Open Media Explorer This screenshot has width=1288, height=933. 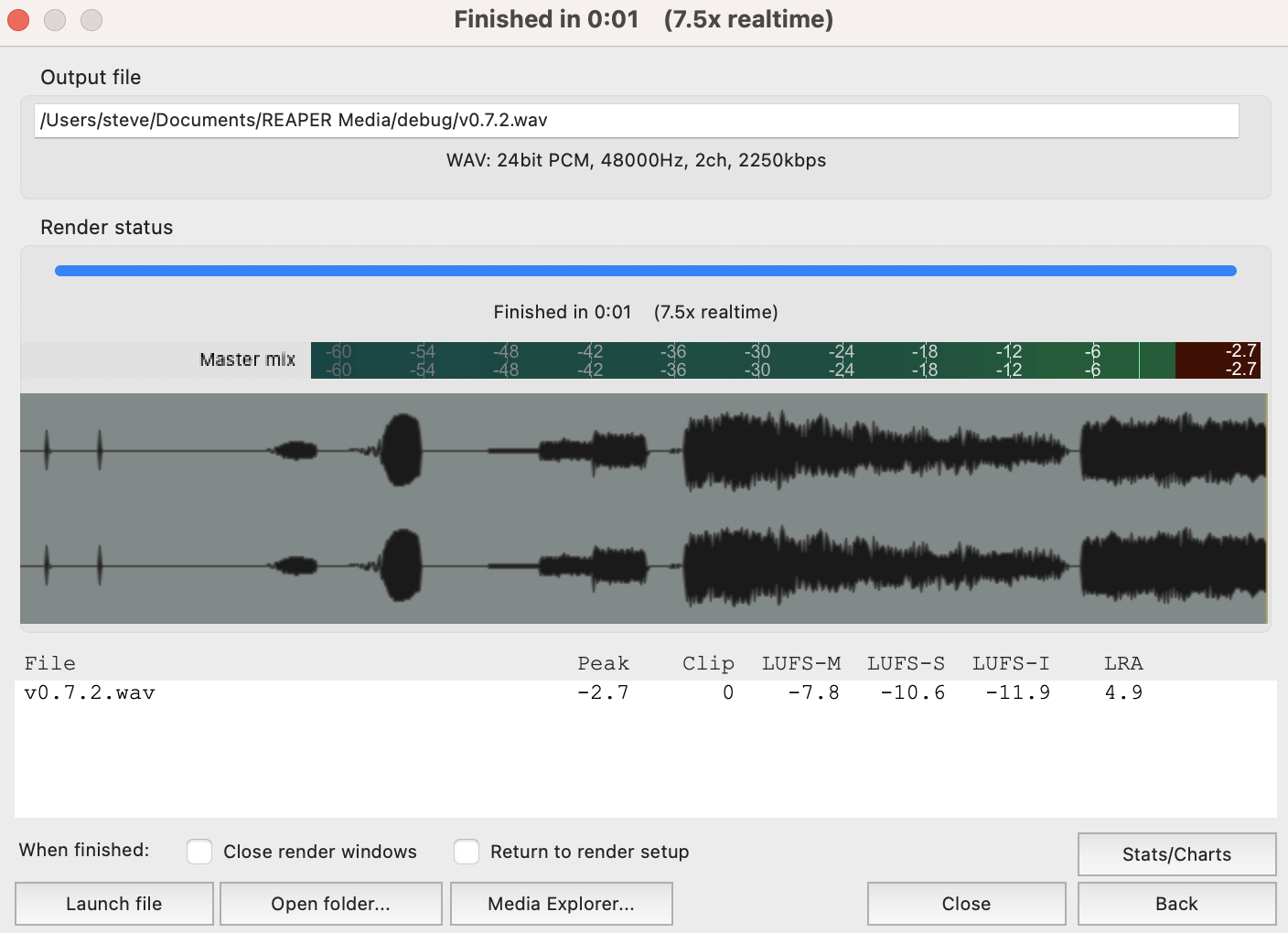click(x=561, y=903)
